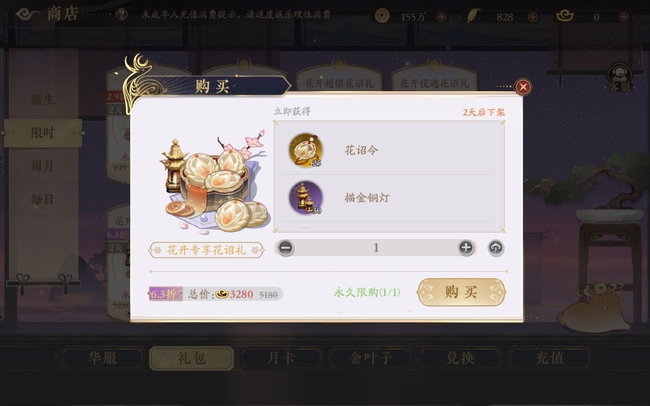Open the help question mark icon
The height and width of the screenshot is (406, 650).
121,15
